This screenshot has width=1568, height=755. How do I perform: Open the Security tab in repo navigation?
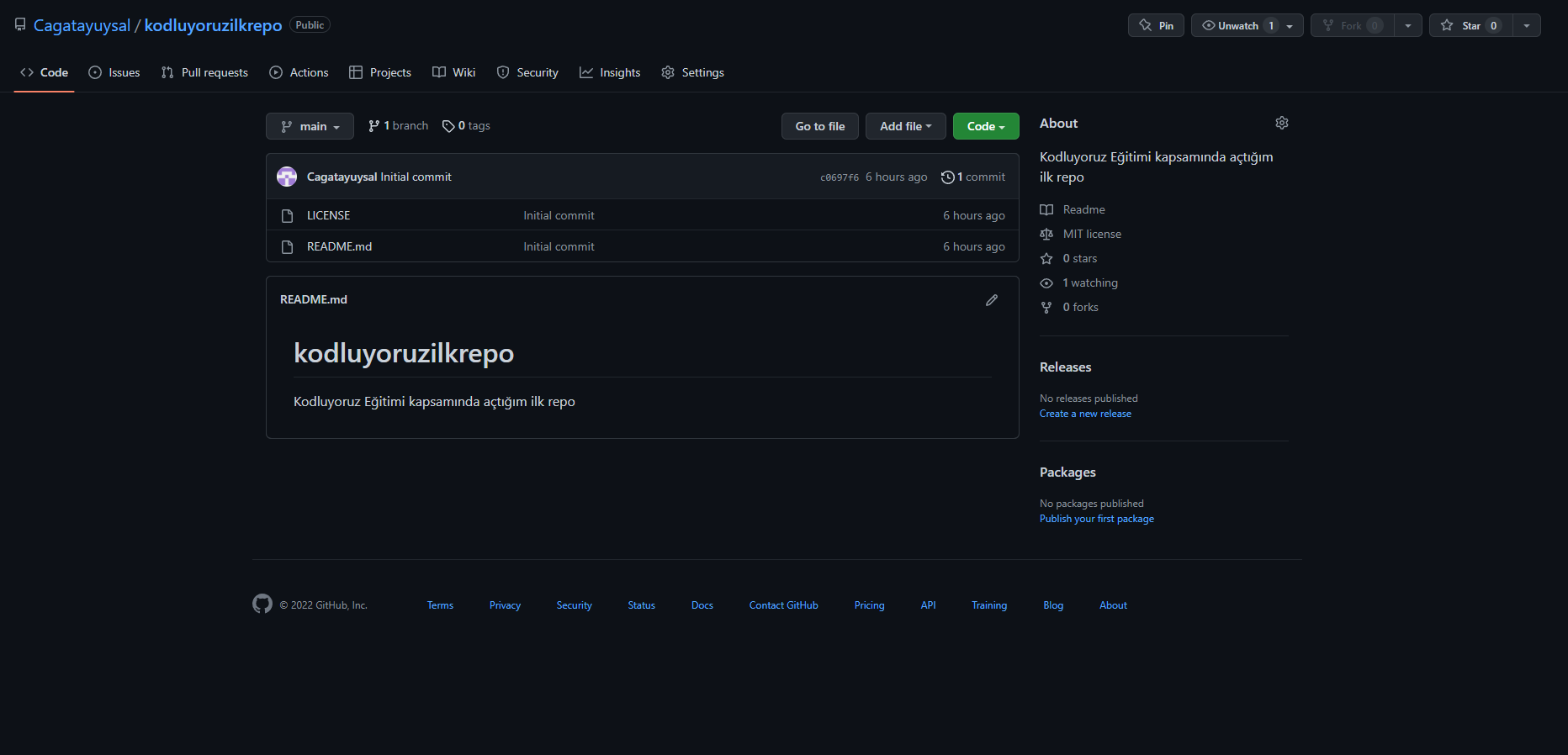(527, 72)
